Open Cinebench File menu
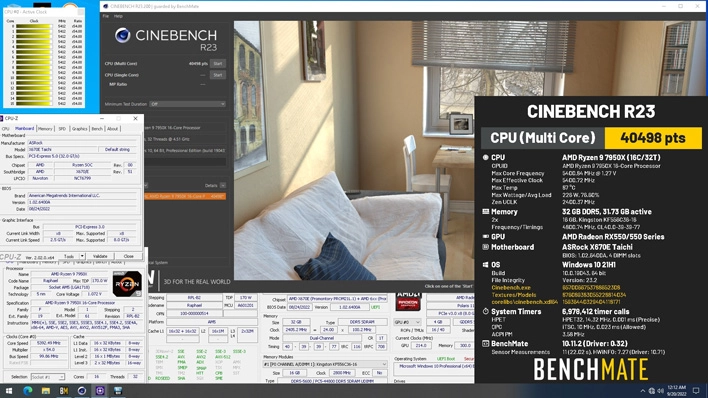 pyautogui.click(x=106, y=16)
